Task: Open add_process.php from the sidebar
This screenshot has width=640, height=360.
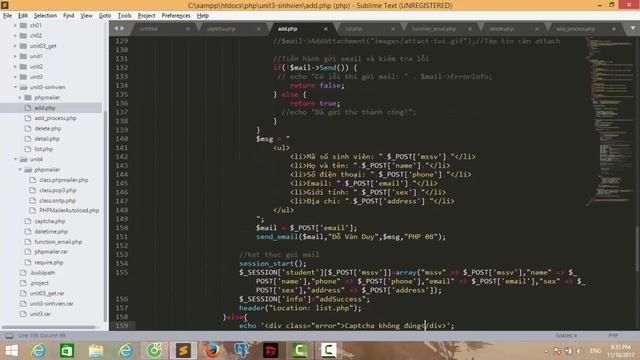Action: (x=55, y=118)
